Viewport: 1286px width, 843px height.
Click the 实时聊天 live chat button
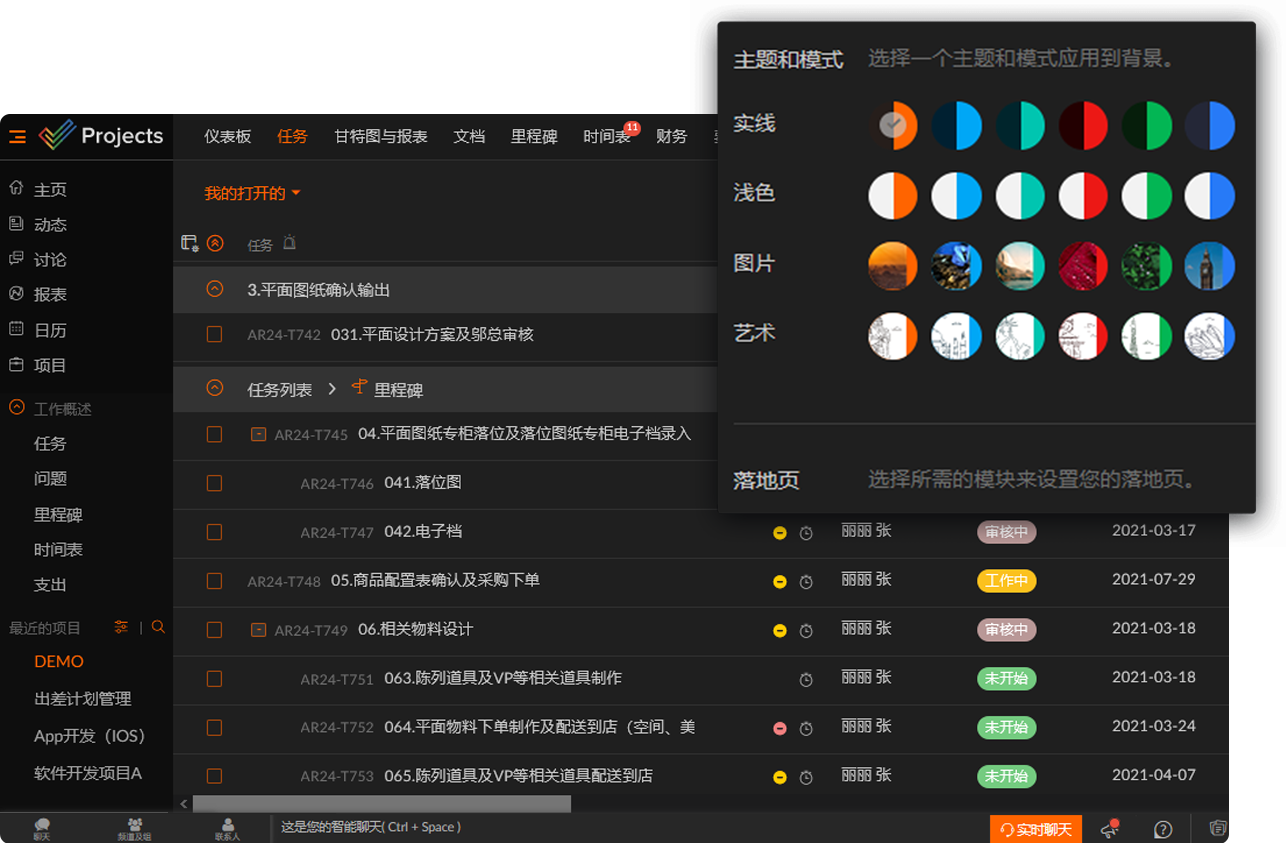tap(1036, 829)
